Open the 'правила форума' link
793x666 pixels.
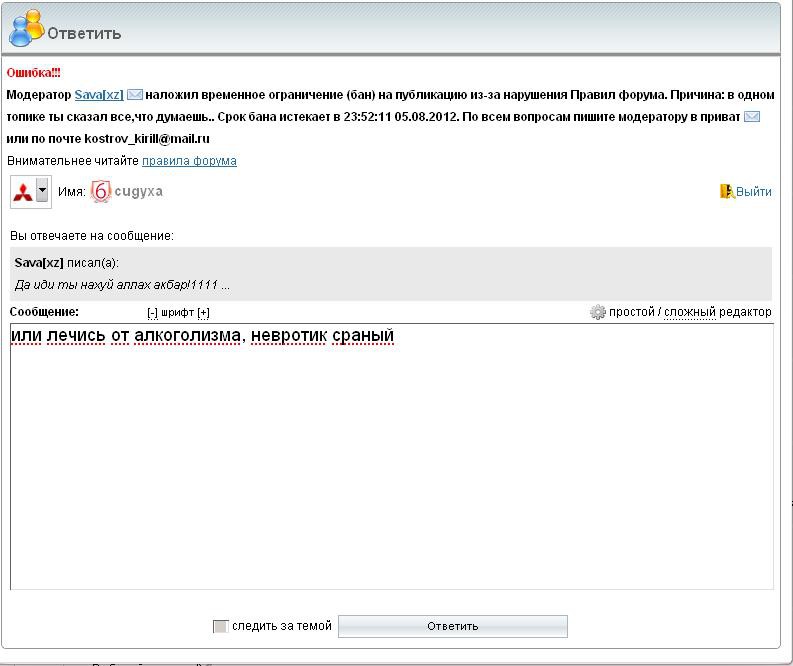189,161
